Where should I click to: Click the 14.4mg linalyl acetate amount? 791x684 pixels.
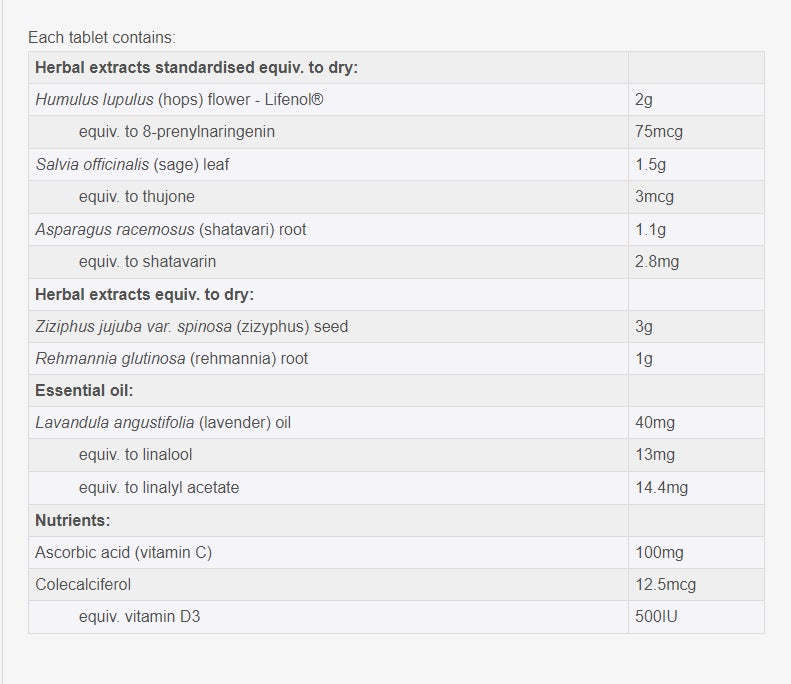tap(662, 488)
